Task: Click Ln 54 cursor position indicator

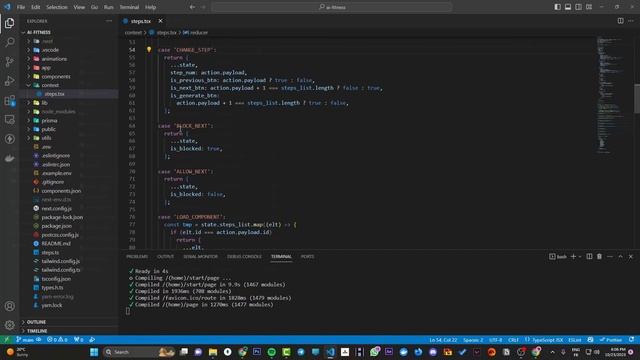Action: [443, 340]
